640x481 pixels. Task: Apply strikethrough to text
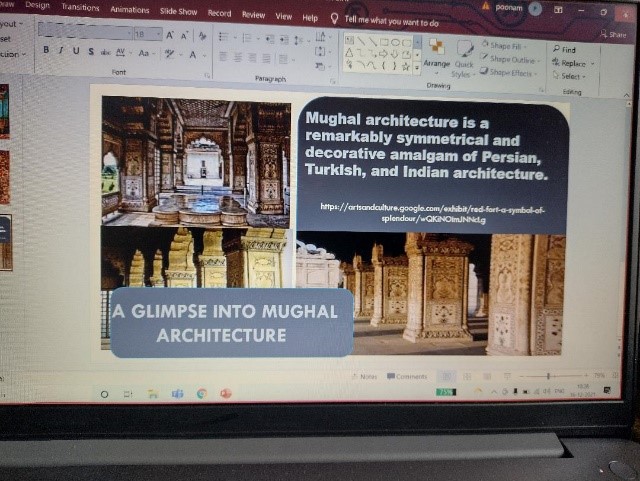(106, 52)
